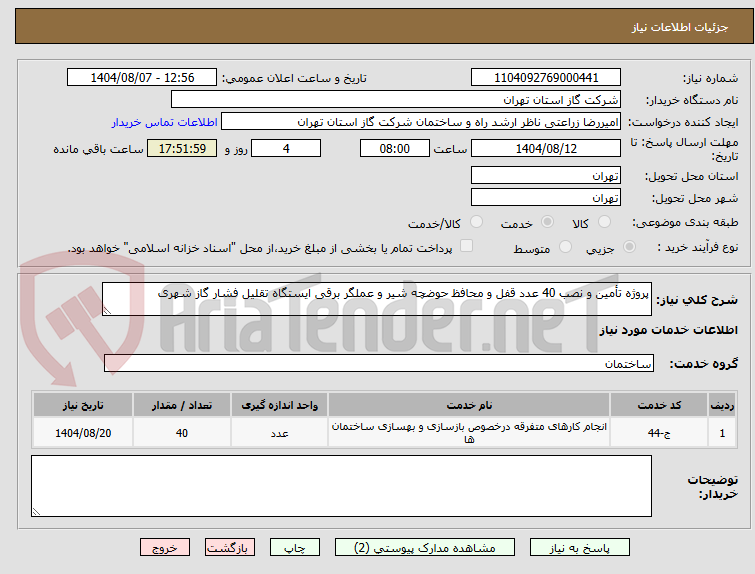Click the اطلاعات خدمات مورد نیاز heading

click(x=668, y=330)
